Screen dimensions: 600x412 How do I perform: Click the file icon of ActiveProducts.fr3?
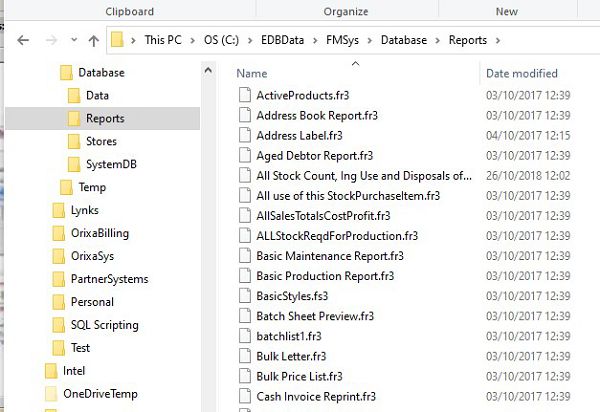click(245, 95)
